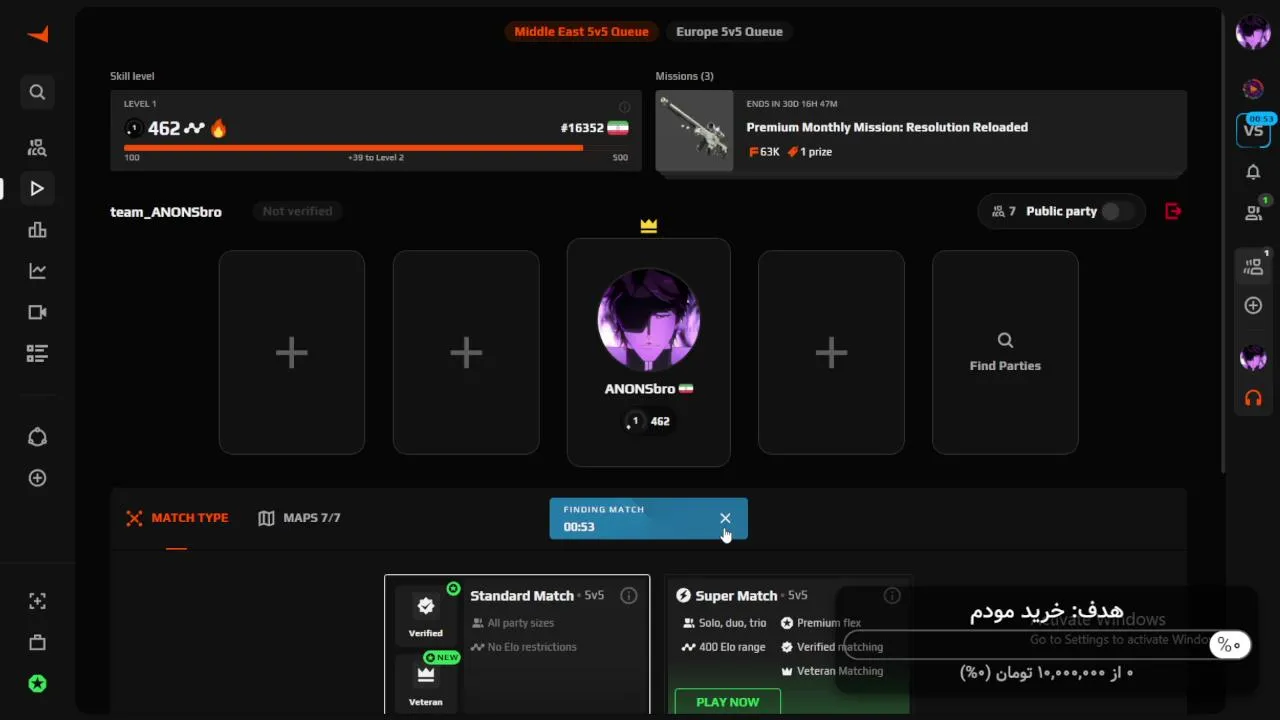This screenshot has height=720, width=1280.
Task: Open the orange headphones support icon
Action: tap(1253, 398)
